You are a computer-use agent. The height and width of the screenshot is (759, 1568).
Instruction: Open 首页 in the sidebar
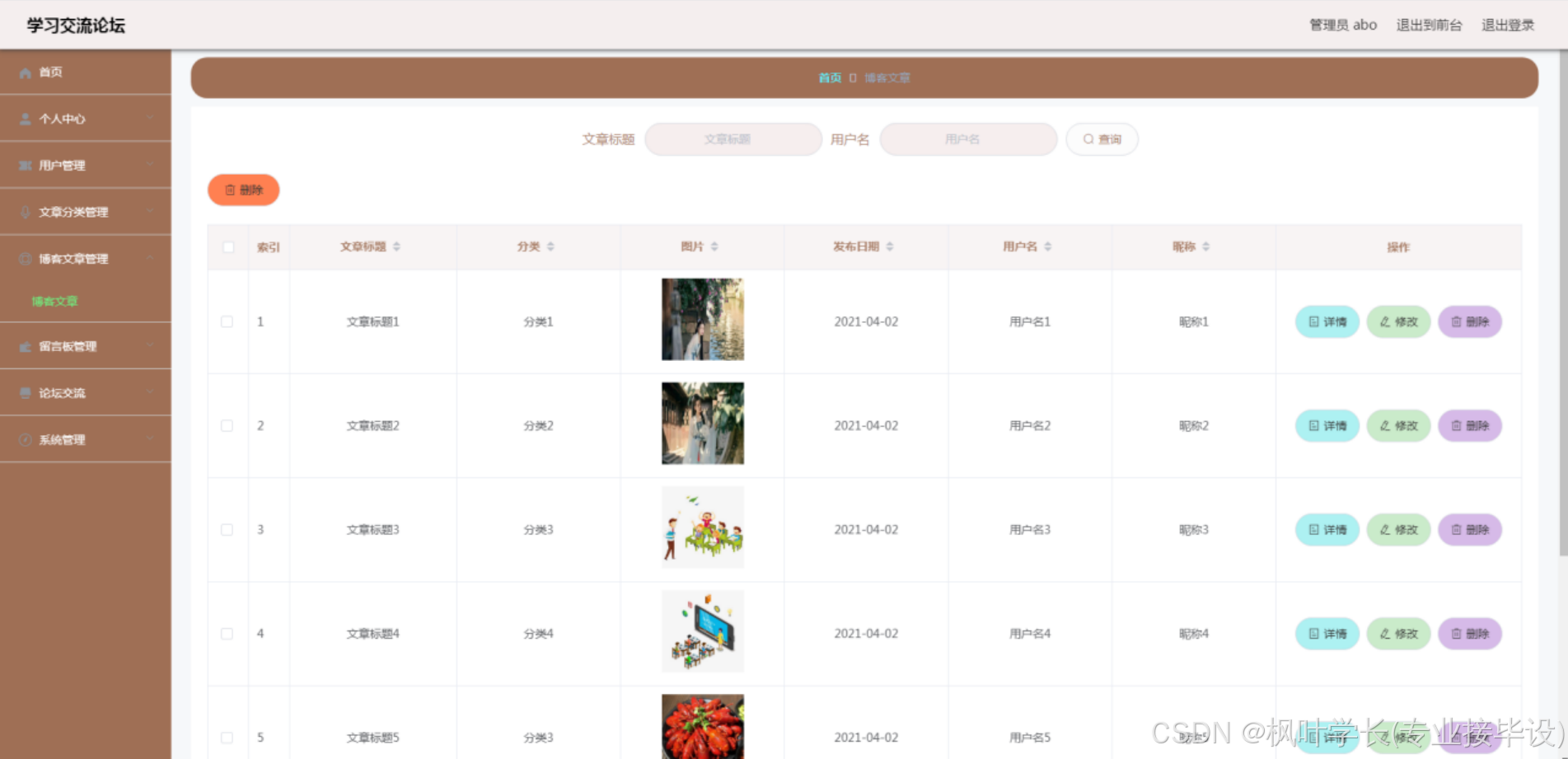[x=86, y=73]
